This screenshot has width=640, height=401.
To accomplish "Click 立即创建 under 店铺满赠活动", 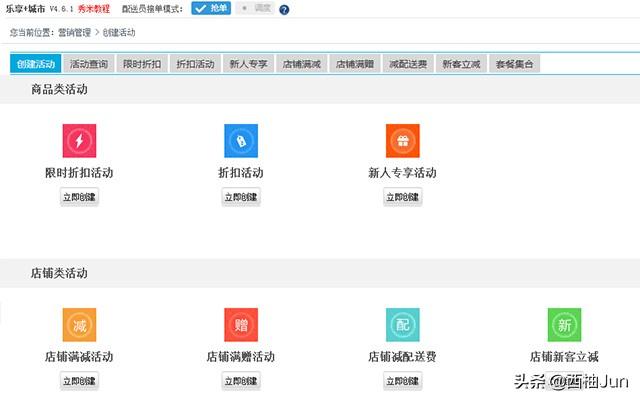I will [240, 381].
